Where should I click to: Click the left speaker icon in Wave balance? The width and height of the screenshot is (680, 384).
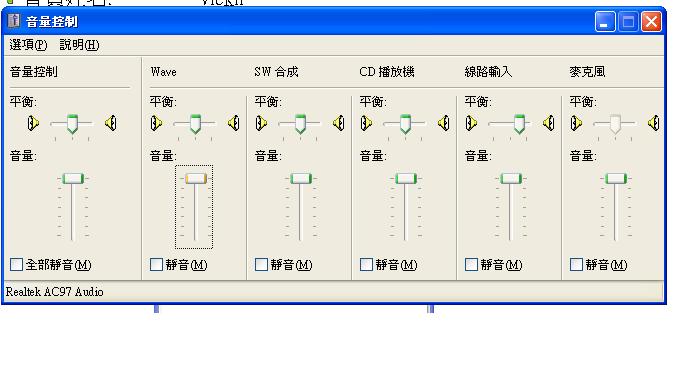pyautogui.click(x=156, y=123)
